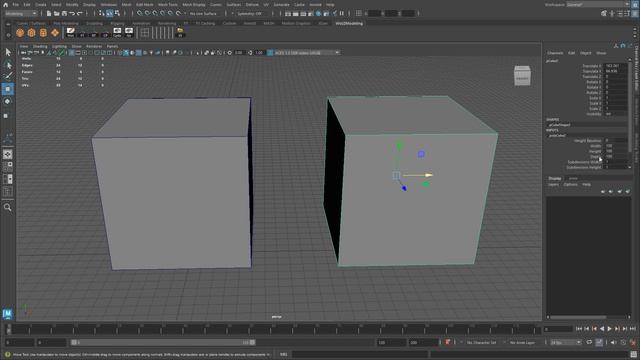The height and width of the screenshot is (360, 640).
Task: Click the Go to end of range button
Action: 633,329
